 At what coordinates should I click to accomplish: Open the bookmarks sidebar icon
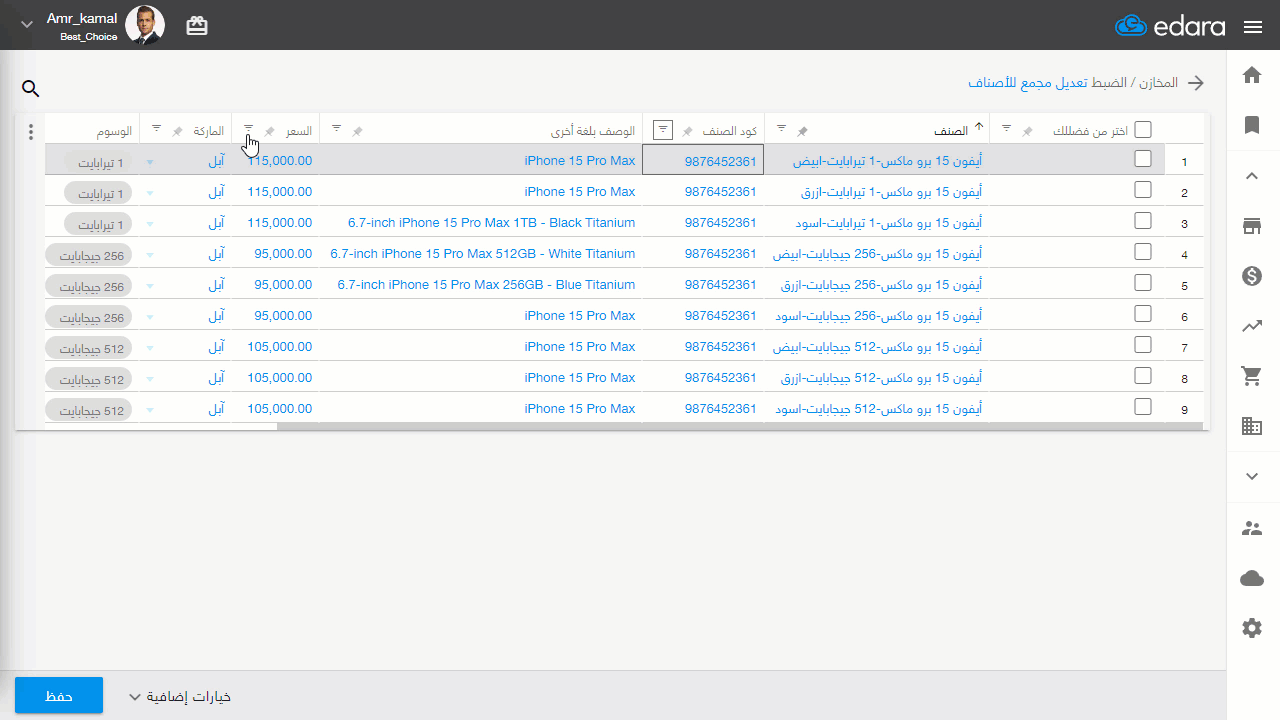[x=1251, y=125]
